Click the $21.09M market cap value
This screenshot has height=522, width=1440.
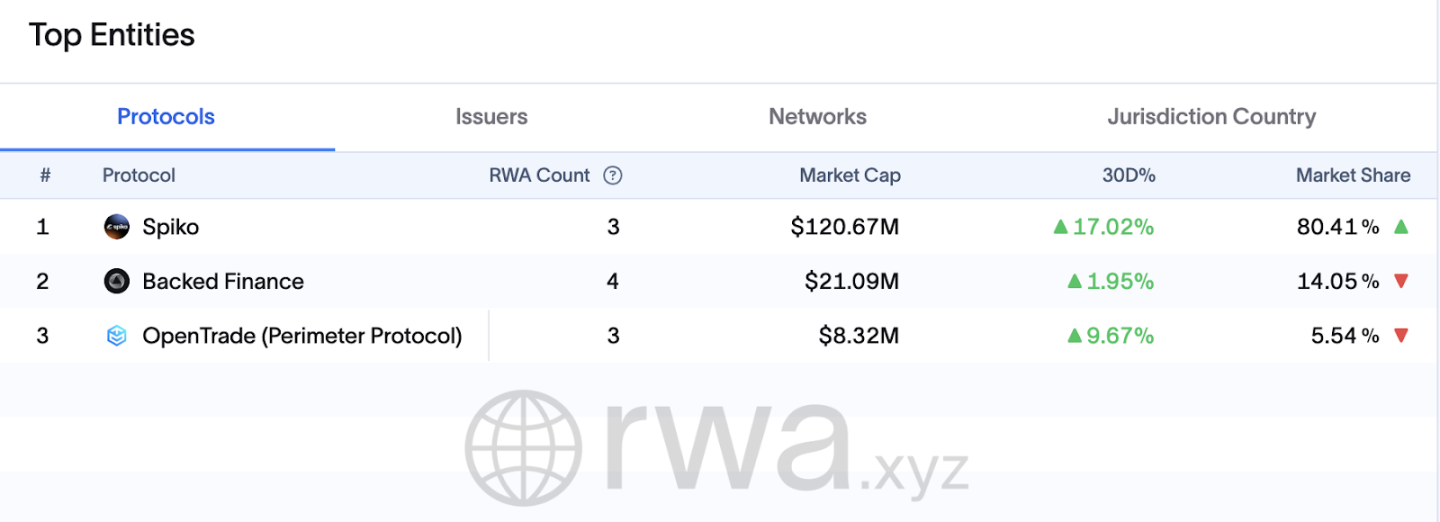click(852, 282)
